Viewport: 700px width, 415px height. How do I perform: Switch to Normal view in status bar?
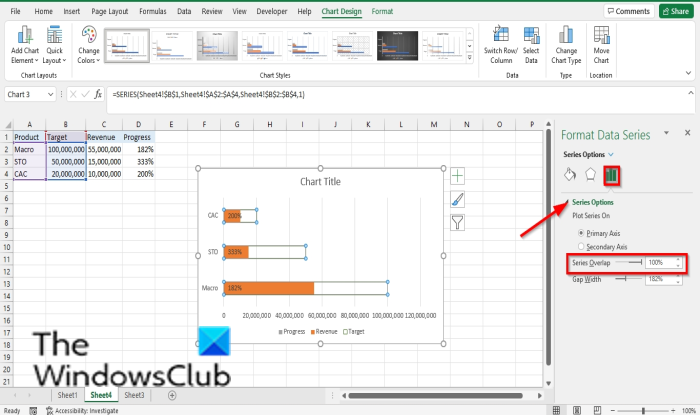pyautogui.click(x=556, y=410)
